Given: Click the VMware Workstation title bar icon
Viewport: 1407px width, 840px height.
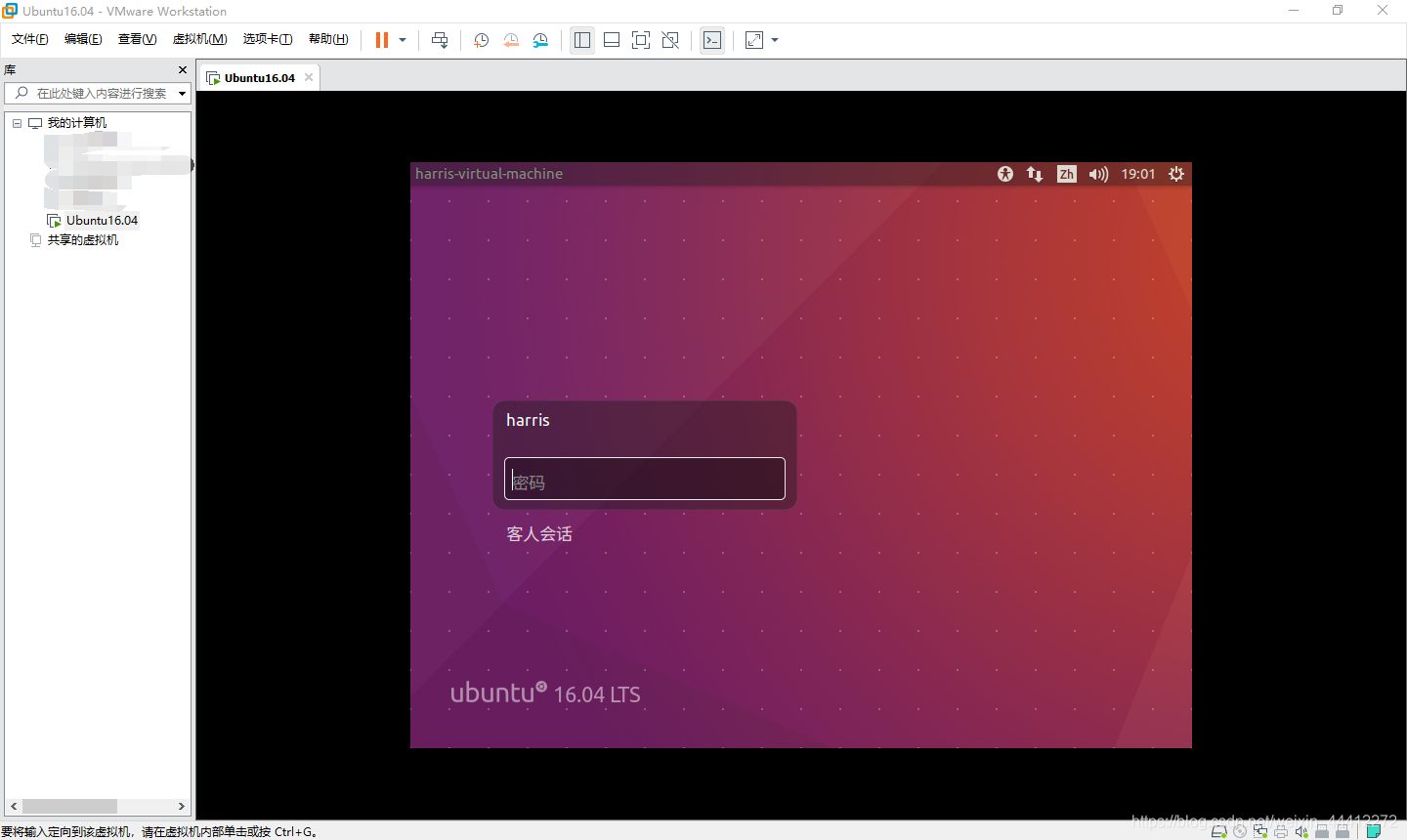Looking at the screenshot, I should pyautogui.click(x=10, y=11).
